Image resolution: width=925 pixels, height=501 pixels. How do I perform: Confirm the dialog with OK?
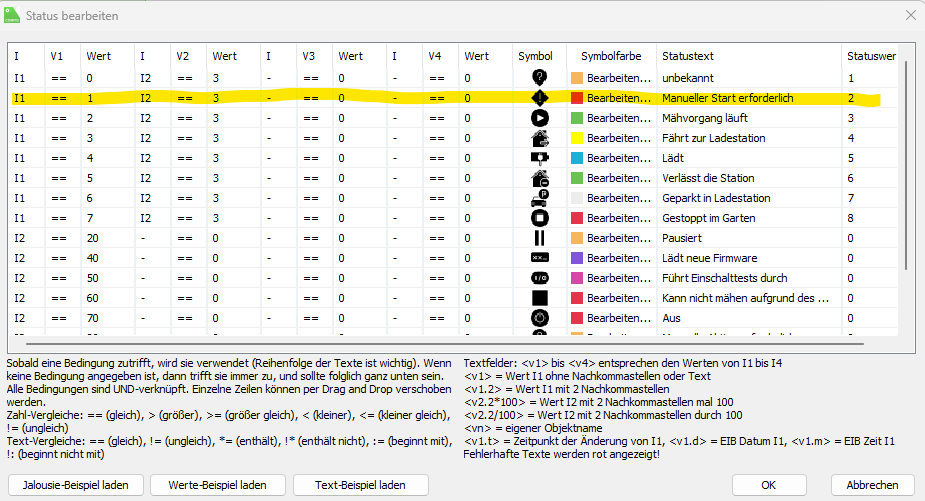click(x=769, y=485)
